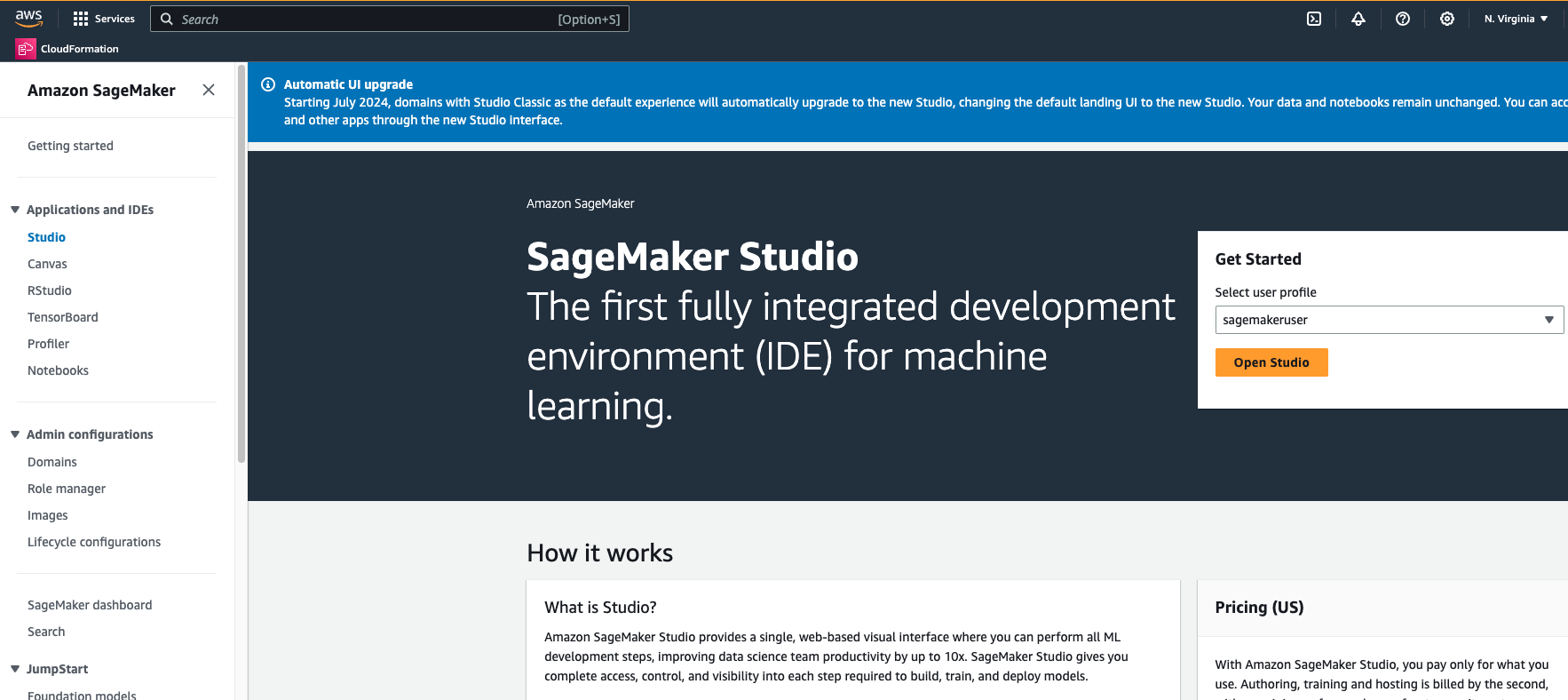The height and width of the screenshot is (700, 1568).
Task: Click the Automatic UI upgrade heading
Action: [348, 84]
